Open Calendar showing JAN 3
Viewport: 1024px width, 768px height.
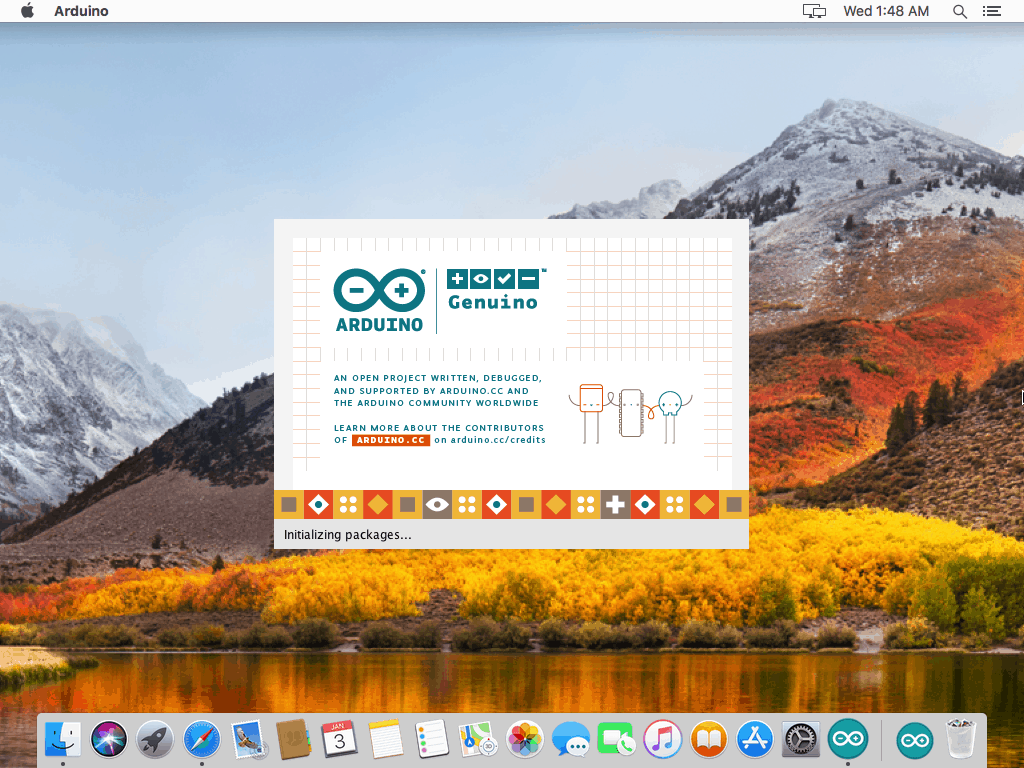[x=340, y=739]
